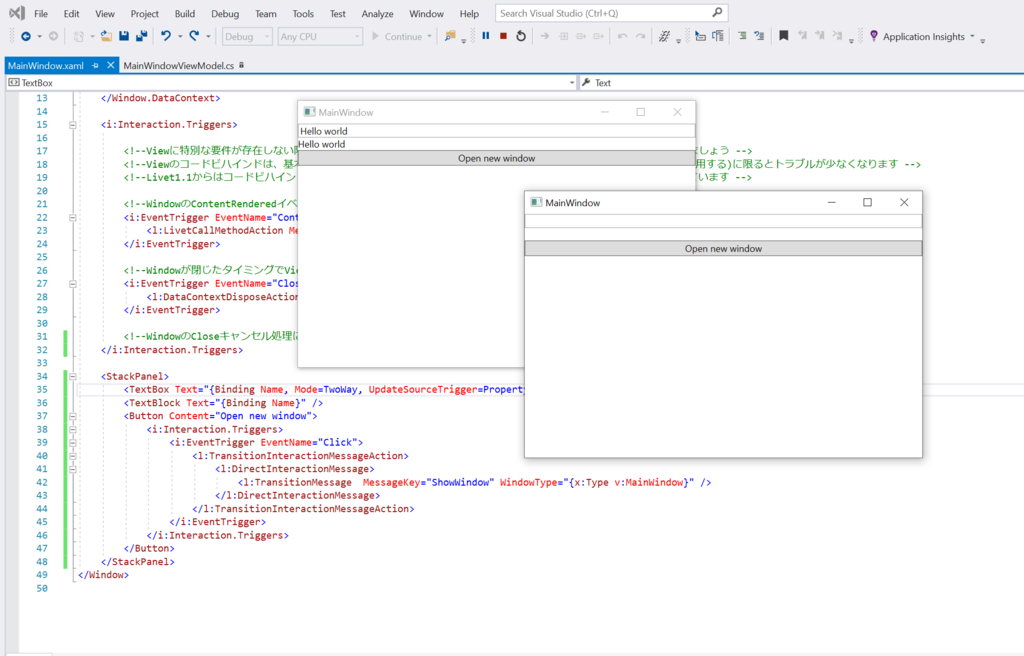Viewport: 1024px width, 656px height.
Task: Expand the Application Insights dropdown arrow
Action: tap(972, 37)
